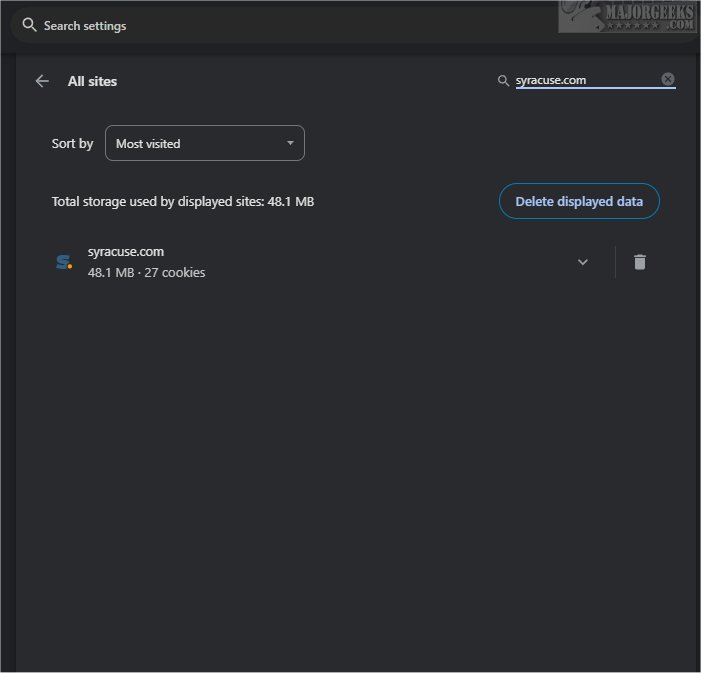Click the Search settings magnifier icon
Viewport: 701px width, 673px height.
(29, 25)
